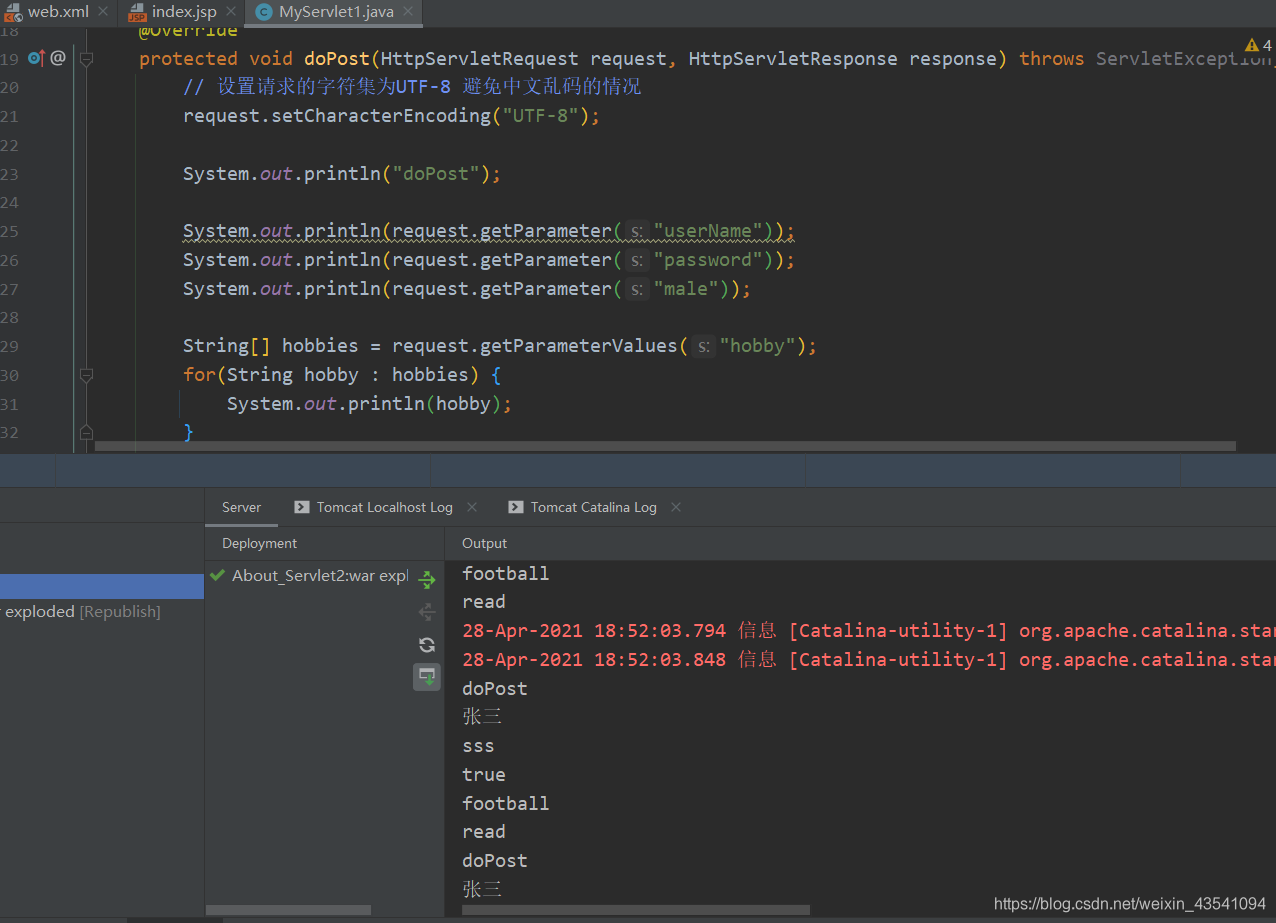Click the doPost method name
Viewport: 1276px width, 923px height.
336,59
